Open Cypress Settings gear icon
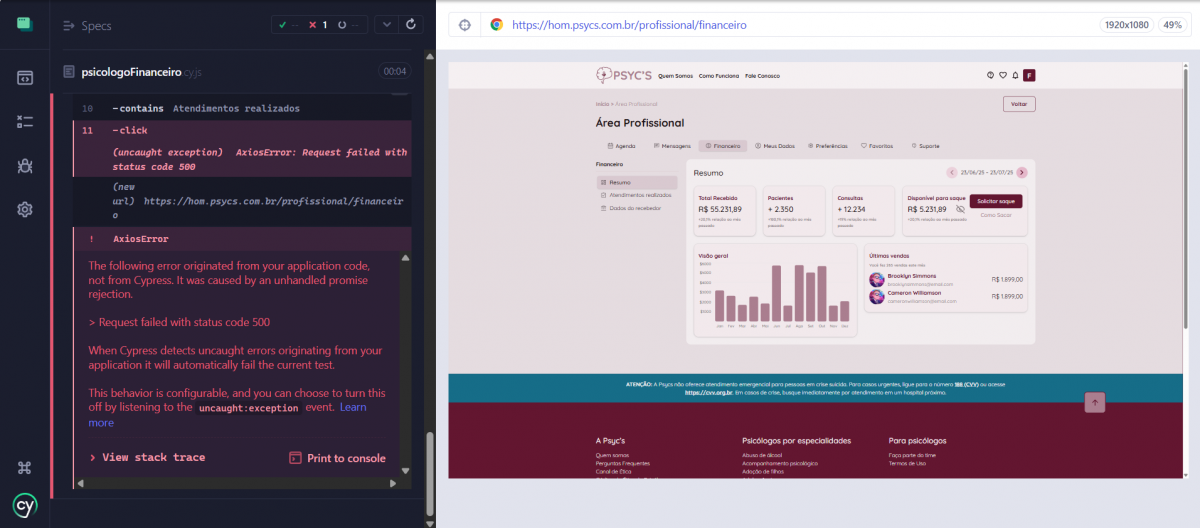Screen dimensions: 1200x528 tap(25, 209)
